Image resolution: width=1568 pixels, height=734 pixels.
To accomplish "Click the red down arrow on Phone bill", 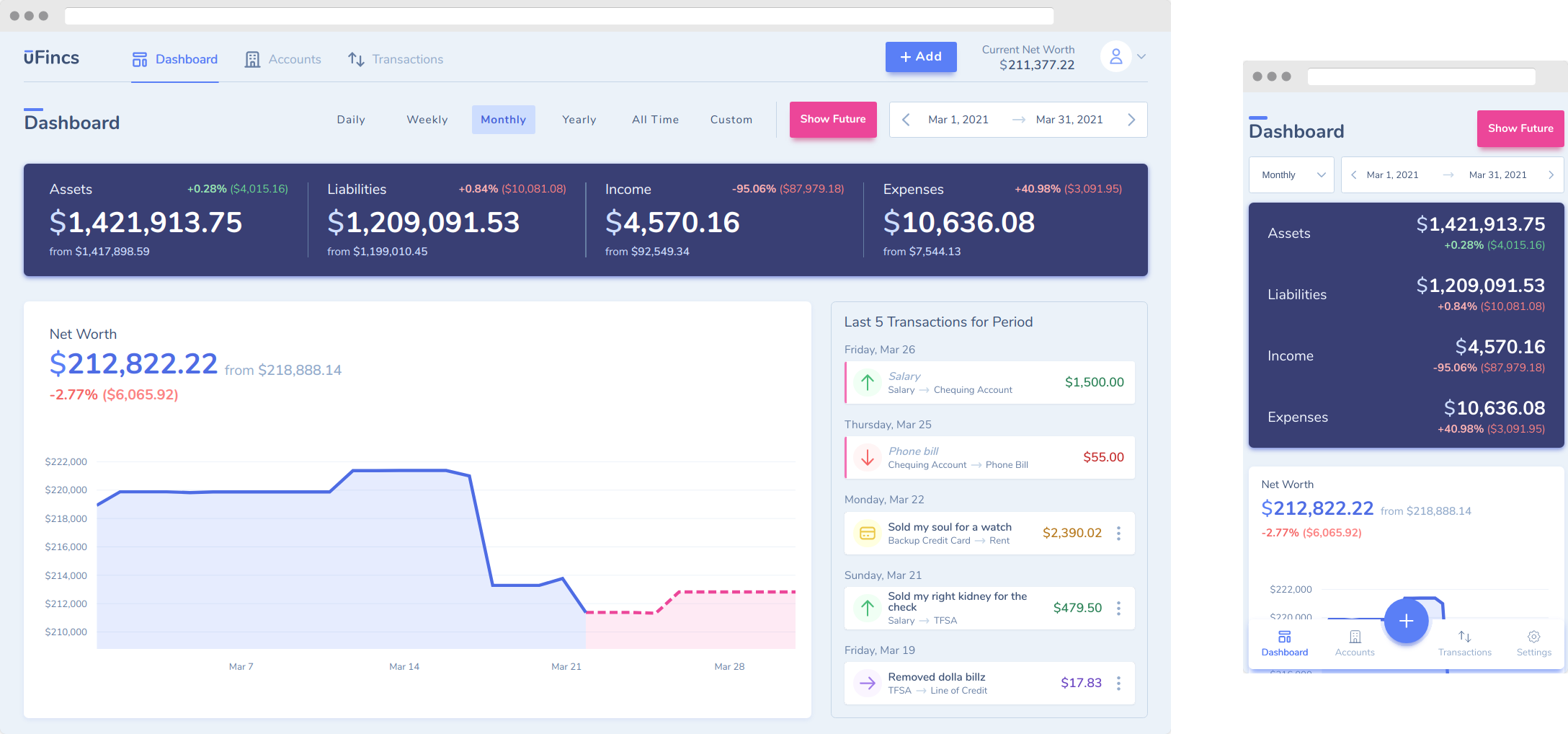I will (868, 457).
